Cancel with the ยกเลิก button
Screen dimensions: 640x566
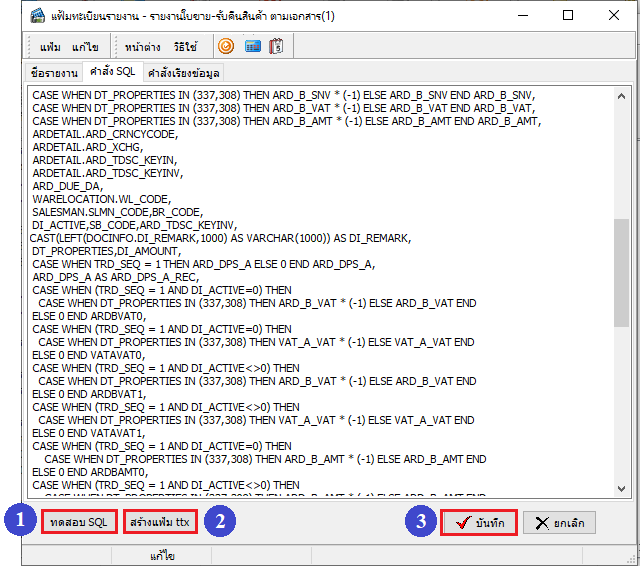[x=559, y=523]
